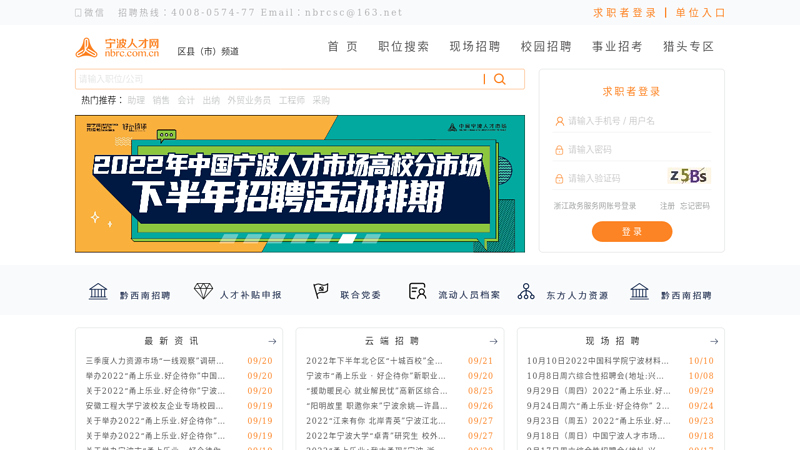Open news 安徽工程大学宁波校友企业专场
This screenshot has width=800, height=450.
tap(155, 406)
